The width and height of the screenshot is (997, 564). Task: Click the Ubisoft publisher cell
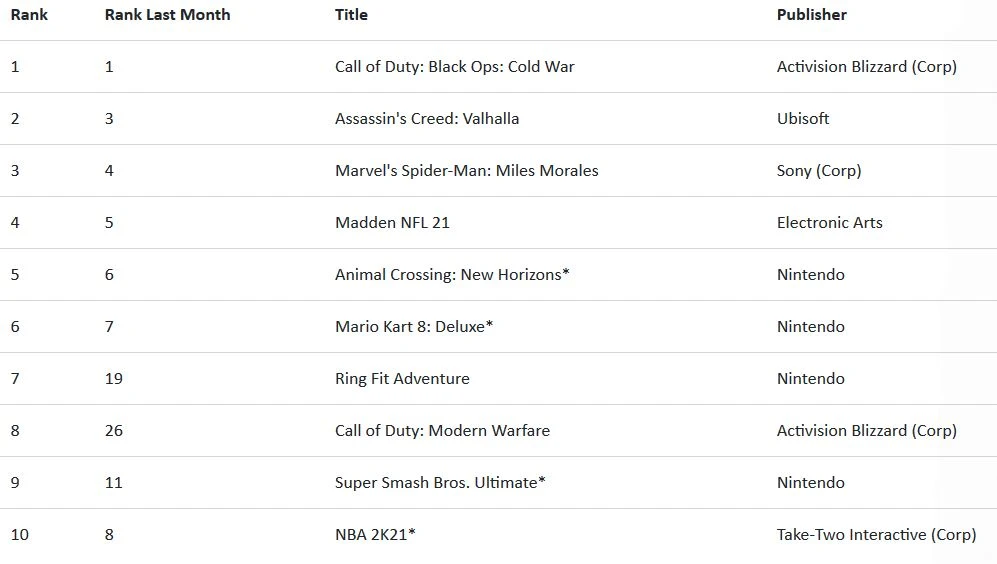803,119
